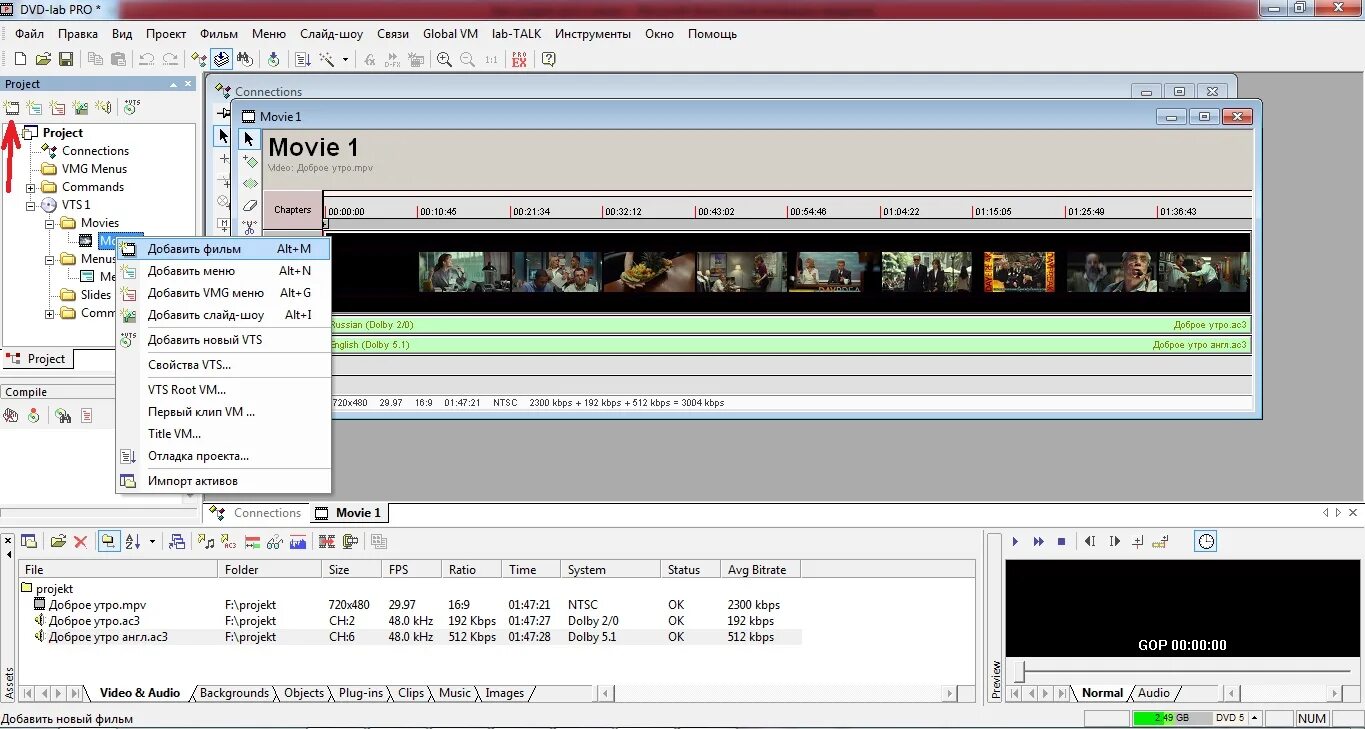Click the compile disc icon in main toolbar
The image size is (1365, 729).
tap(273, 59)
